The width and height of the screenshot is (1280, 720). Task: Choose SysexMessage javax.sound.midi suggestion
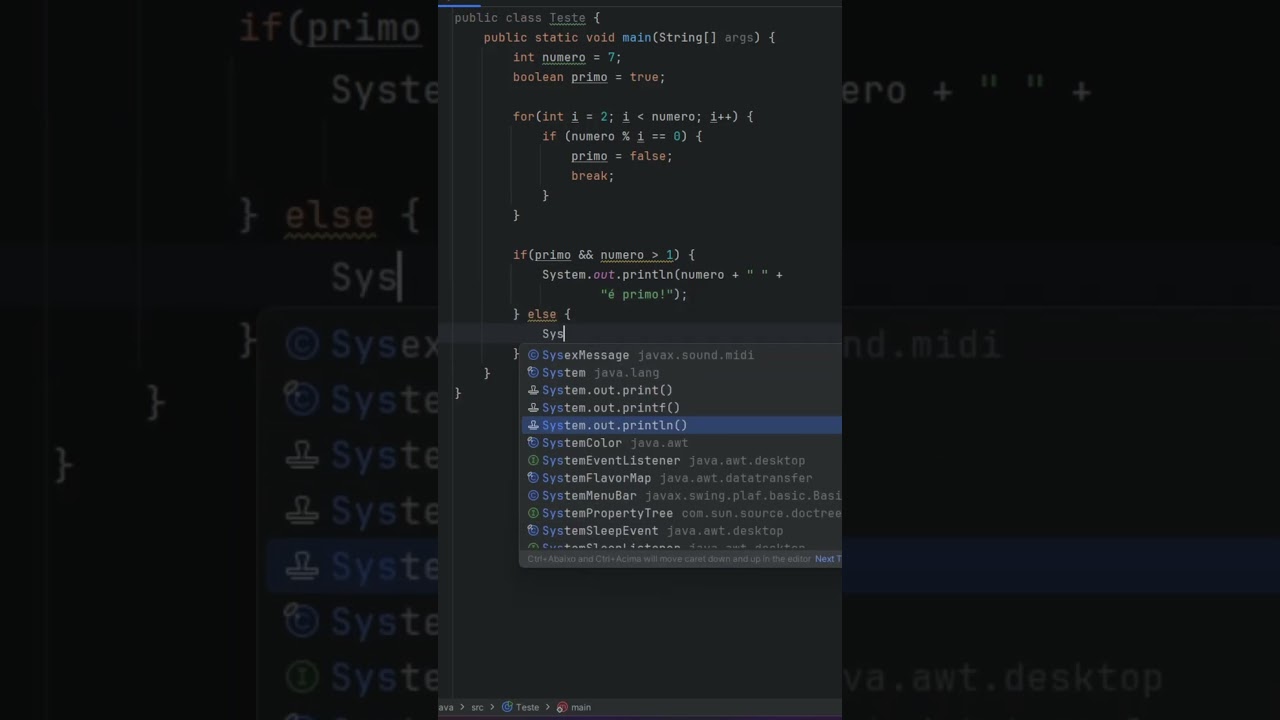tap(681, 355)
